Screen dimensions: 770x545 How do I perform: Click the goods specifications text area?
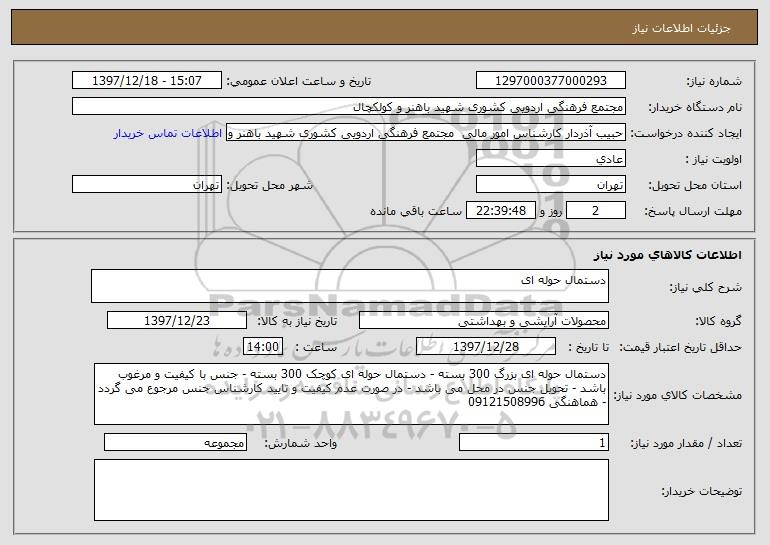point(351,394)
